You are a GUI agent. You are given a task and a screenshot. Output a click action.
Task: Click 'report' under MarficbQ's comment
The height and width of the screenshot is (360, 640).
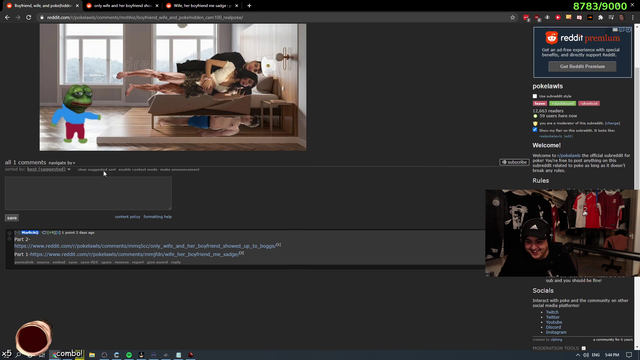(x=138, y=262)
